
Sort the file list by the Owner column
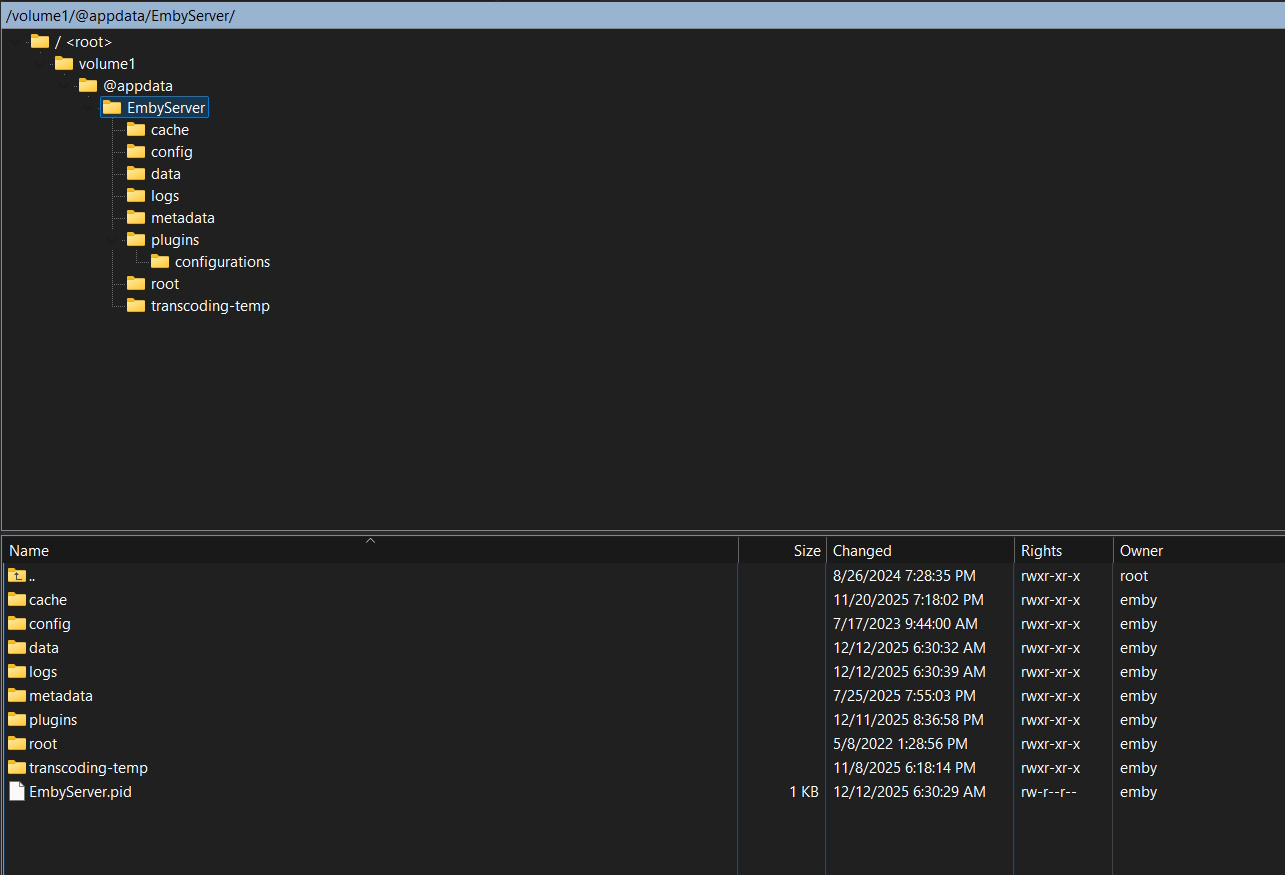click(1198, 550)
